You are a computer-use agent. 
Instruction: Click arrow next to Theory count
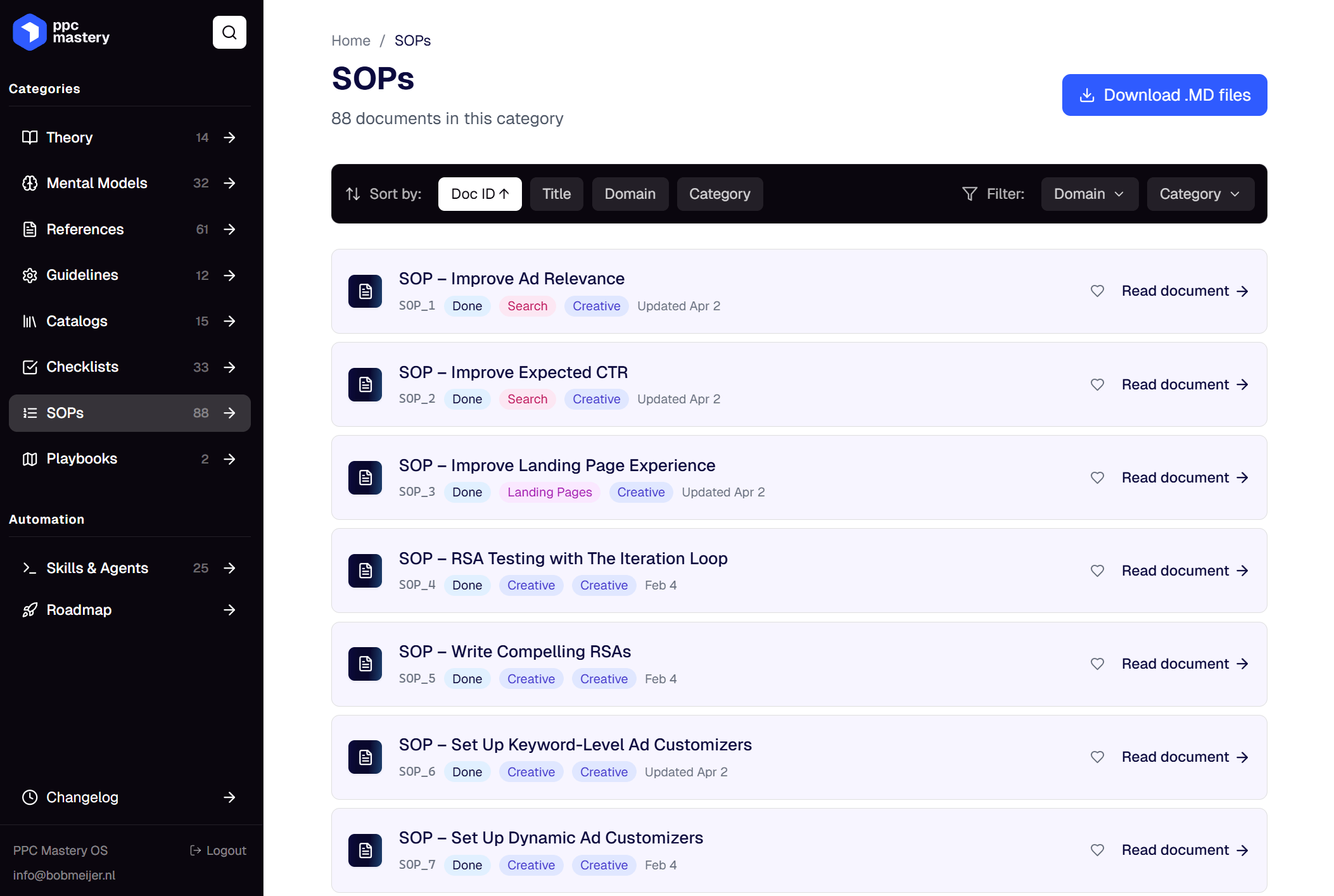pos(230,137)
